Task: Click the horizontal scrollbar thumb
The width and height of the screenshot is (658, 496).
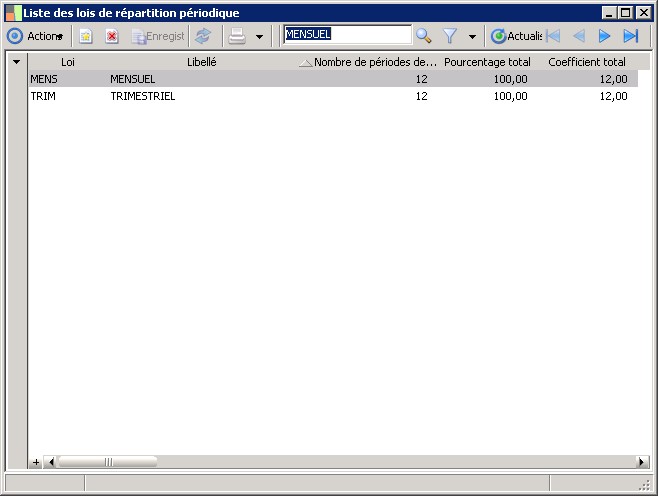Action: tap(108, 462)
